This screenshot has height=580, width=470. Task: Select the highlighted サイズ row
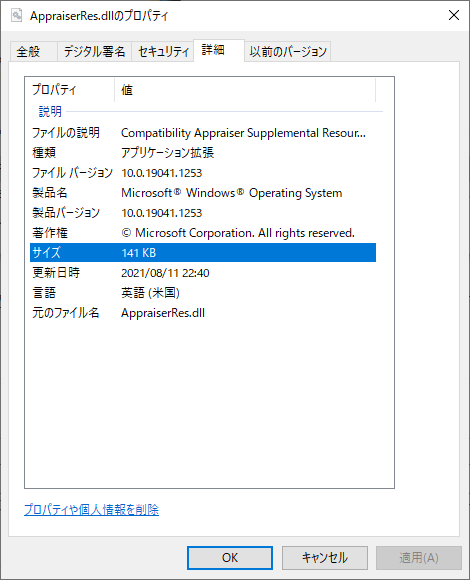203,253
